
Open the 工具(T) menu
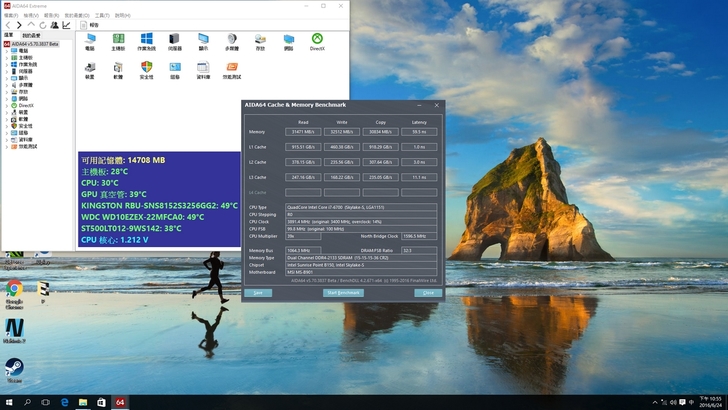pos(104,16)
